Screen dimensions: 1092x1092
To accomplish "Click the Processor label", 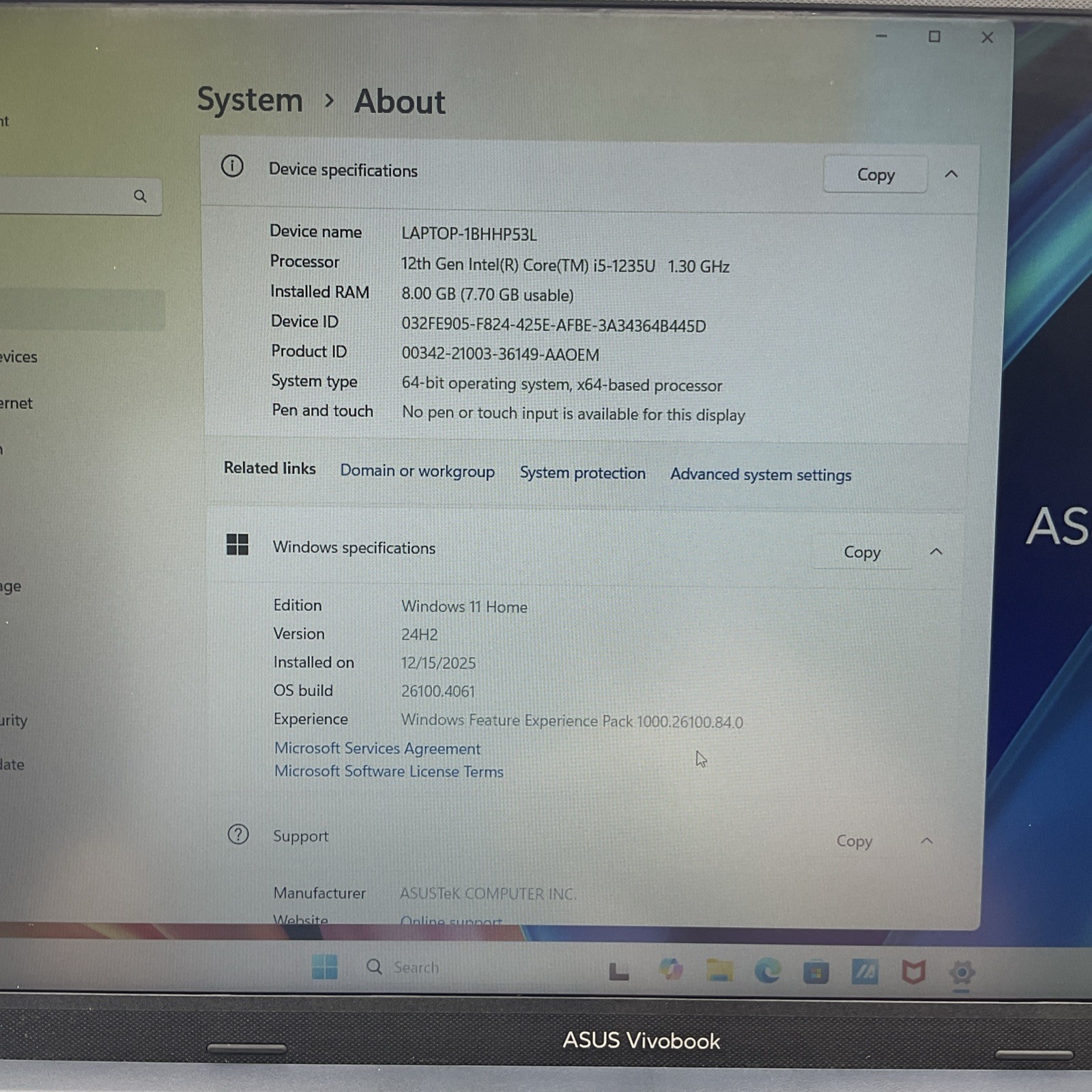I will tap(304, 261).
